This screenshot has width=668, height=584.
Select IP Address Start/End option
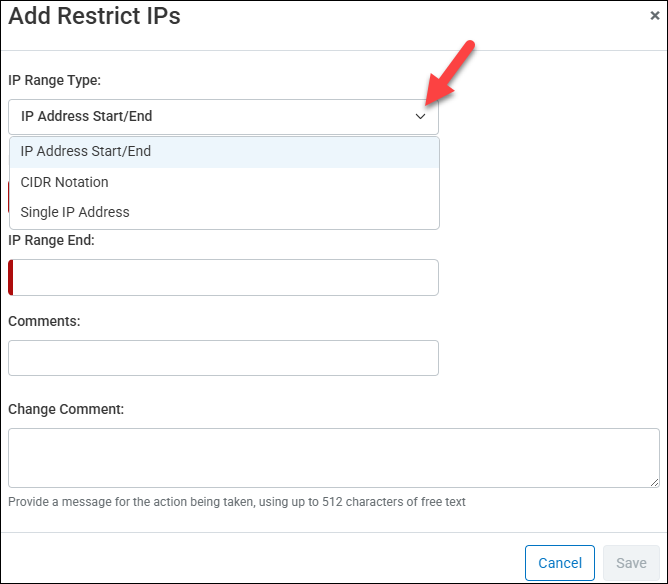(x=86, y=152)
